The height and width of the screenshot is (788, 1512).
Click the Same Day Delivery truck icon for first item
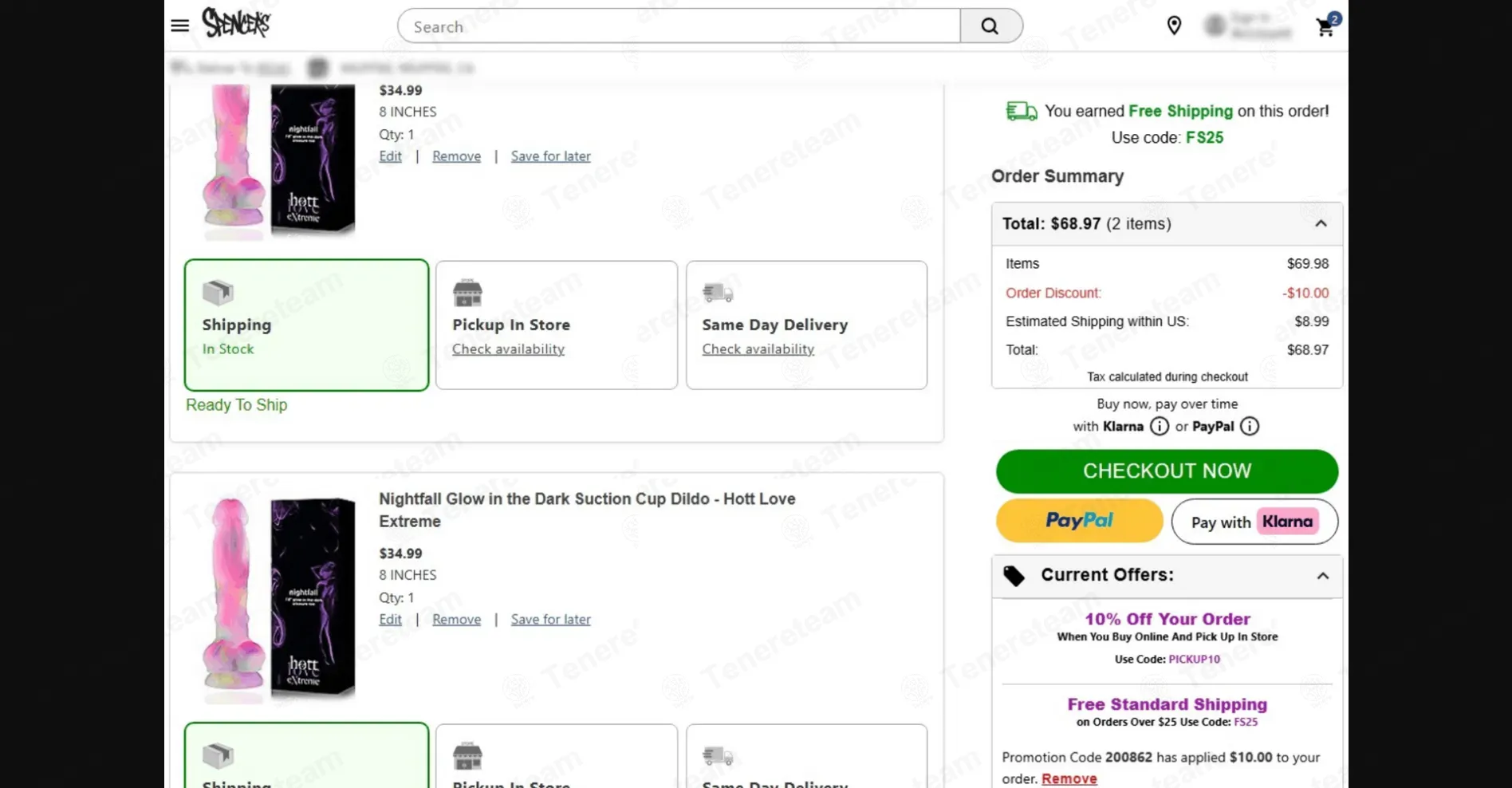(718, 293)
